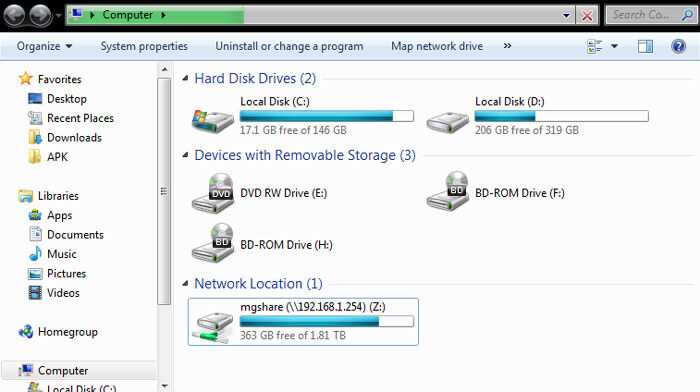Expand the arrow after Computer in breadcrumb
The width and height of the screenshot is (700, 392).
163,15
